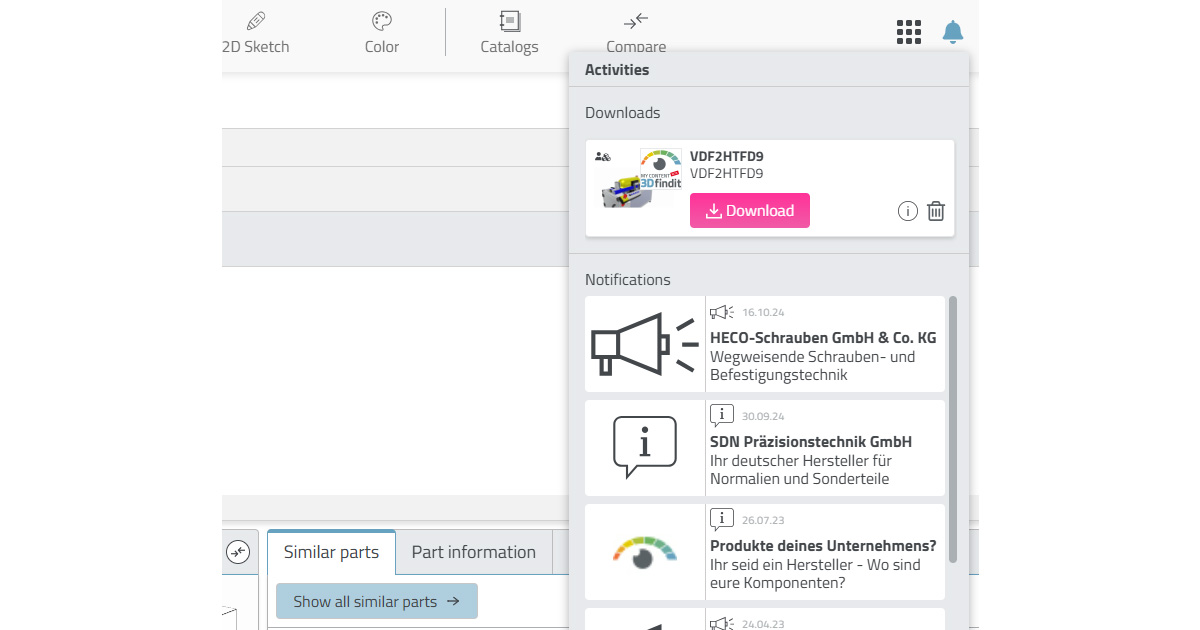Click the collapse arrows circle icon

238,552
